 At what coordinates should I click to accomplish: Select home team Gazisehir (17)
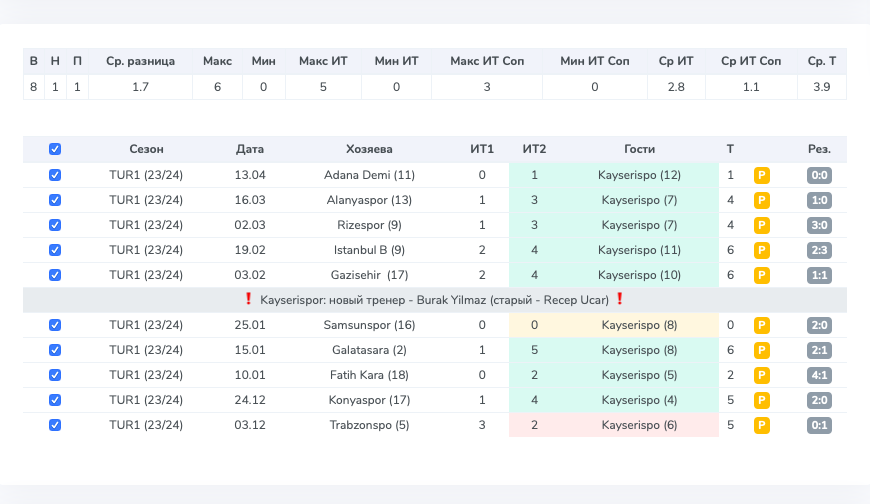coord(370,275)
